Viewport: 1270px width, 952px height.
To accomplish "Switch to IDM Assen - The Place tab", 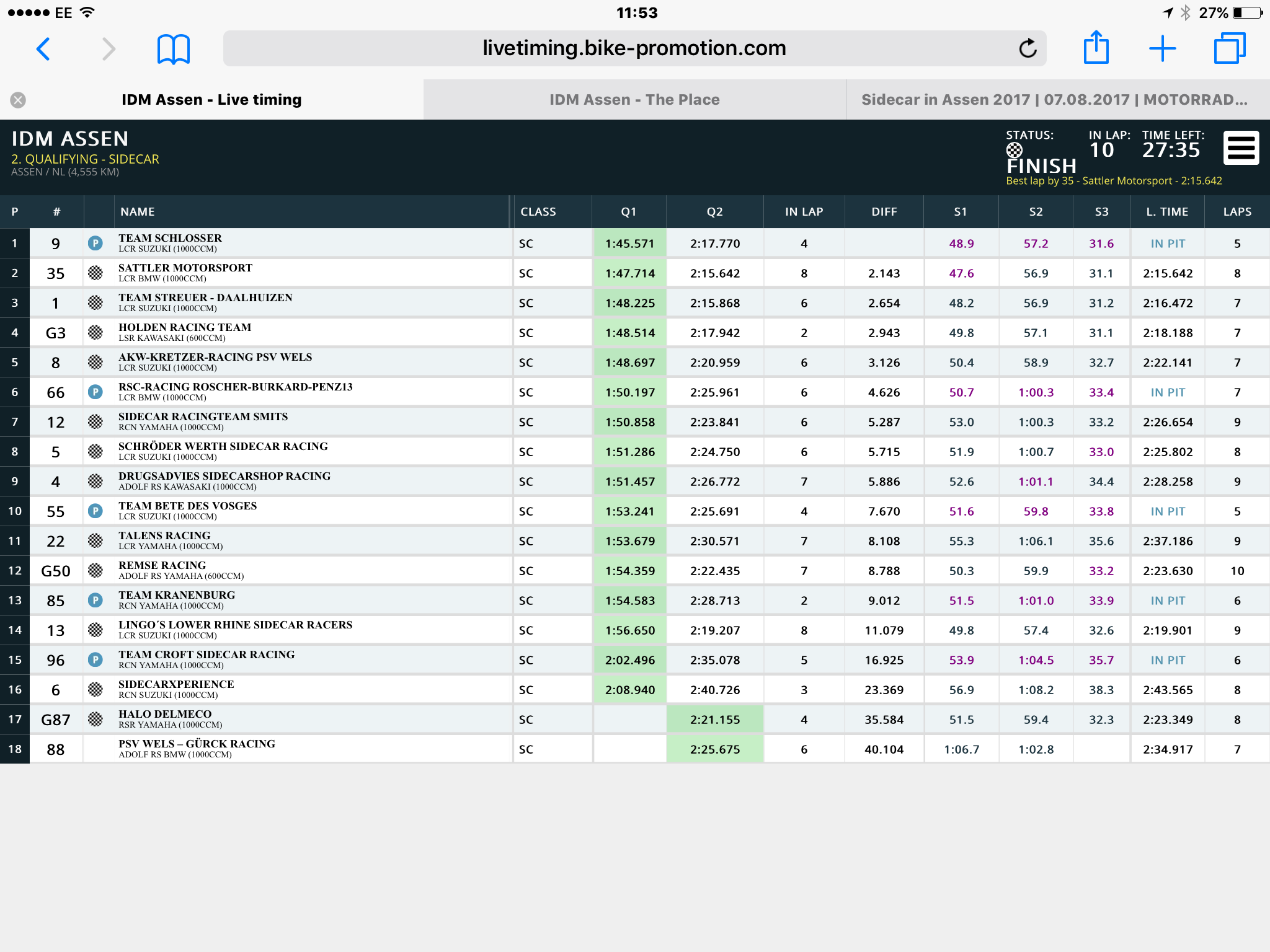I will click(634, 100).
